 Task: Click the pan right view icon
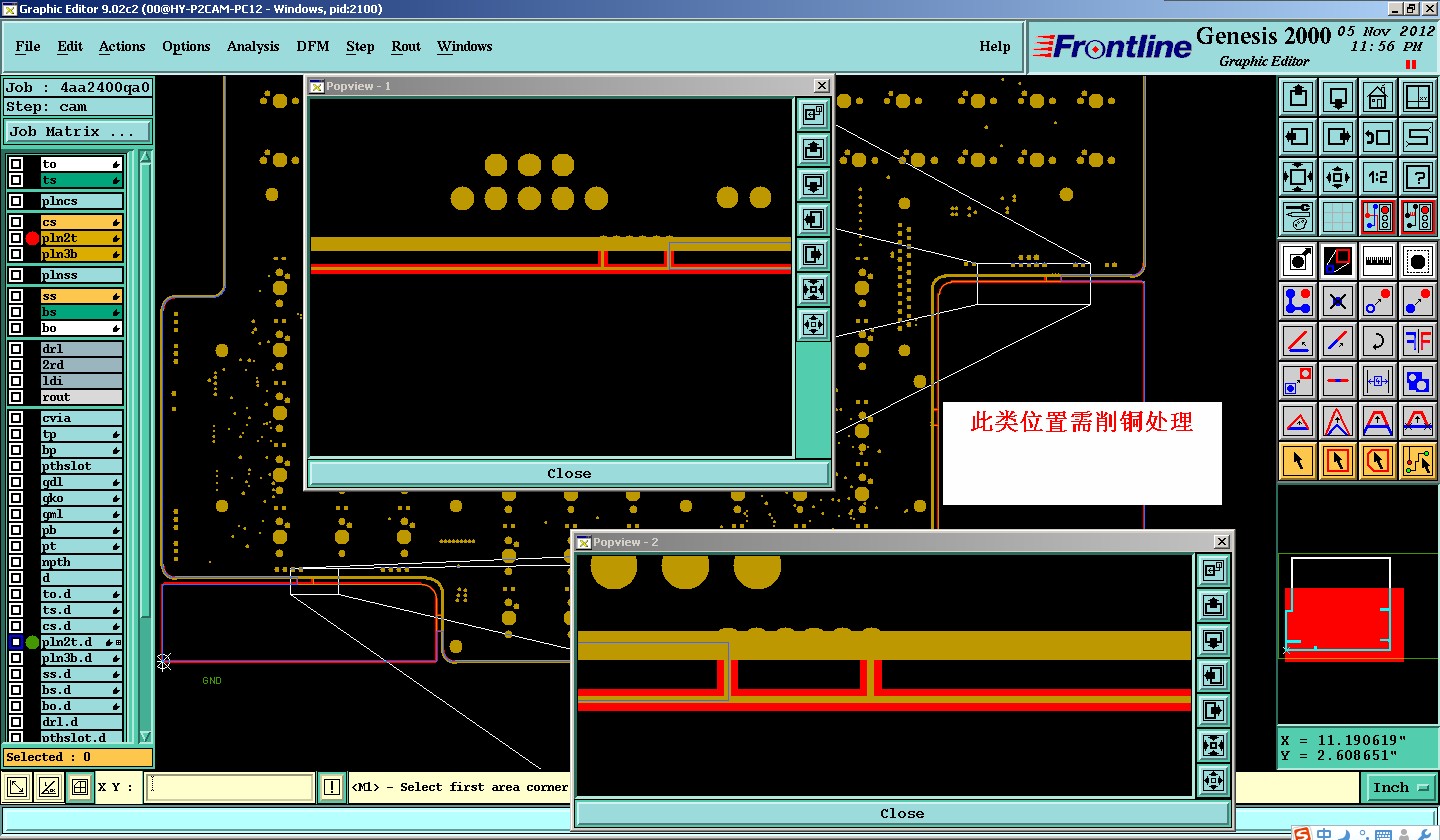point(1338,137)
